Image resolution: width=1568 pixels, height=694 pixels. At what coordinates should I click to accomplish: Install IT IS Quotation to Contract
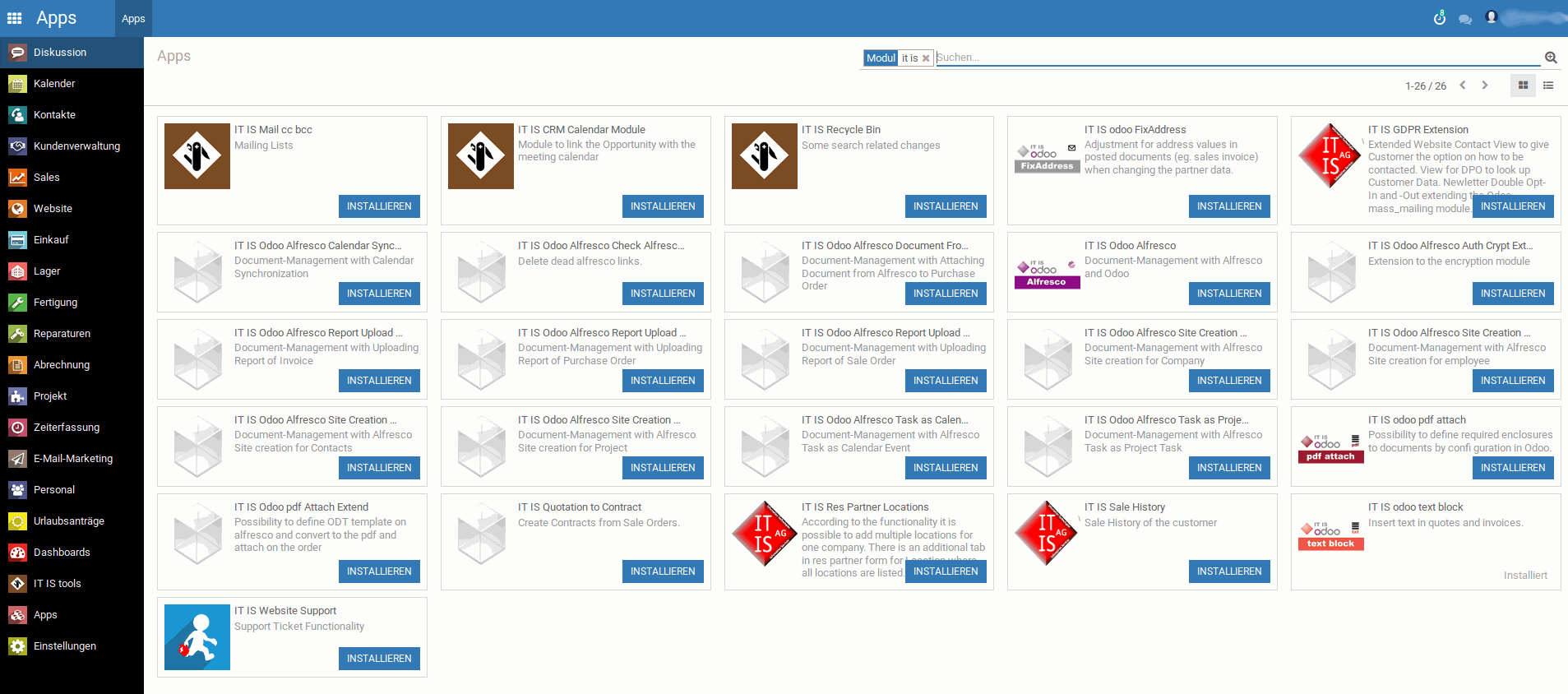[x=663, y=571]
